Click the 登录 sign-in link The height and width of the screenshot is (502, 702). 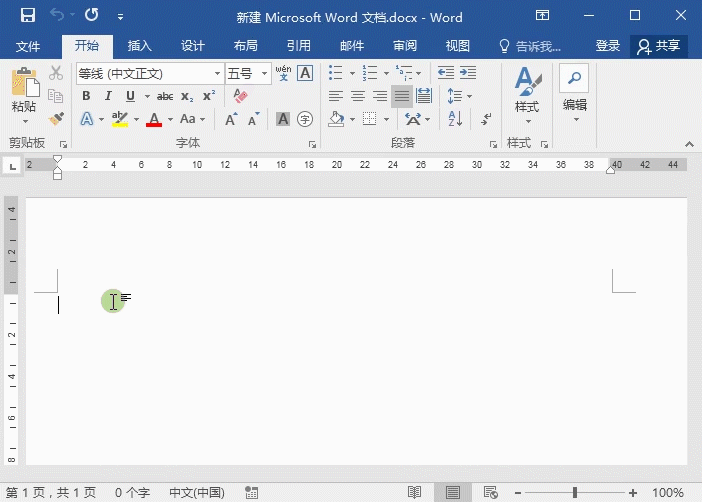coord(607,46)
